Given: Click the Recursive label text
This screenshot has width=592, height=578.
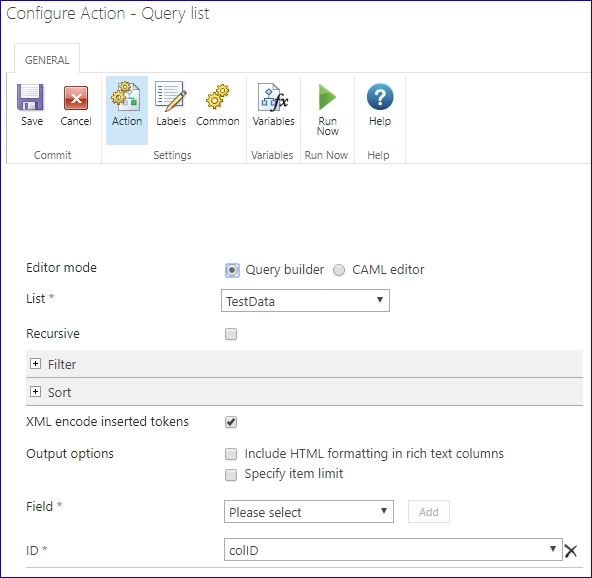Looking at the screenshot, I should coord(53,333).
